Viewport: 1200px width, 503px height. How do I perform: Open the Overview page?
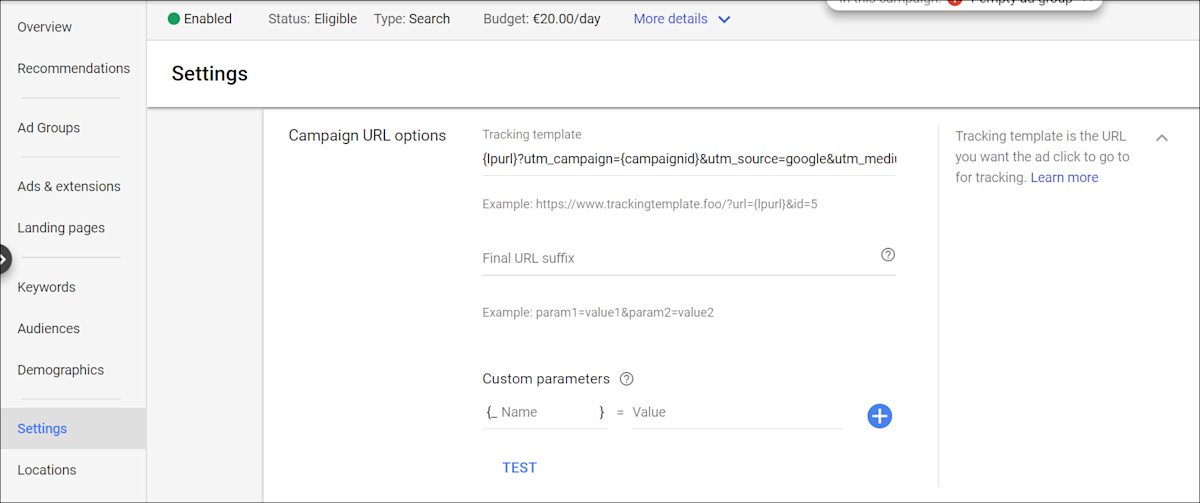(x=45, y=26)
